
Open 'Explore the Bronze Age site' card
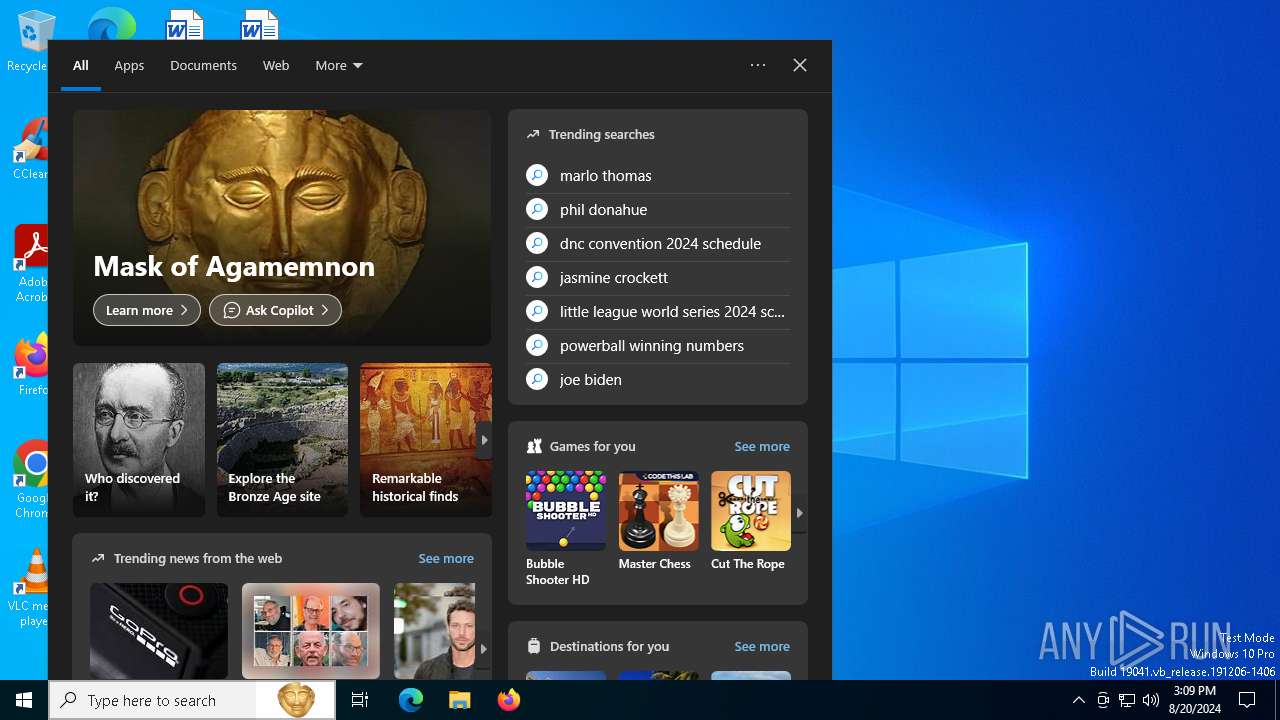pyautogui.click(x=282, y=440)
